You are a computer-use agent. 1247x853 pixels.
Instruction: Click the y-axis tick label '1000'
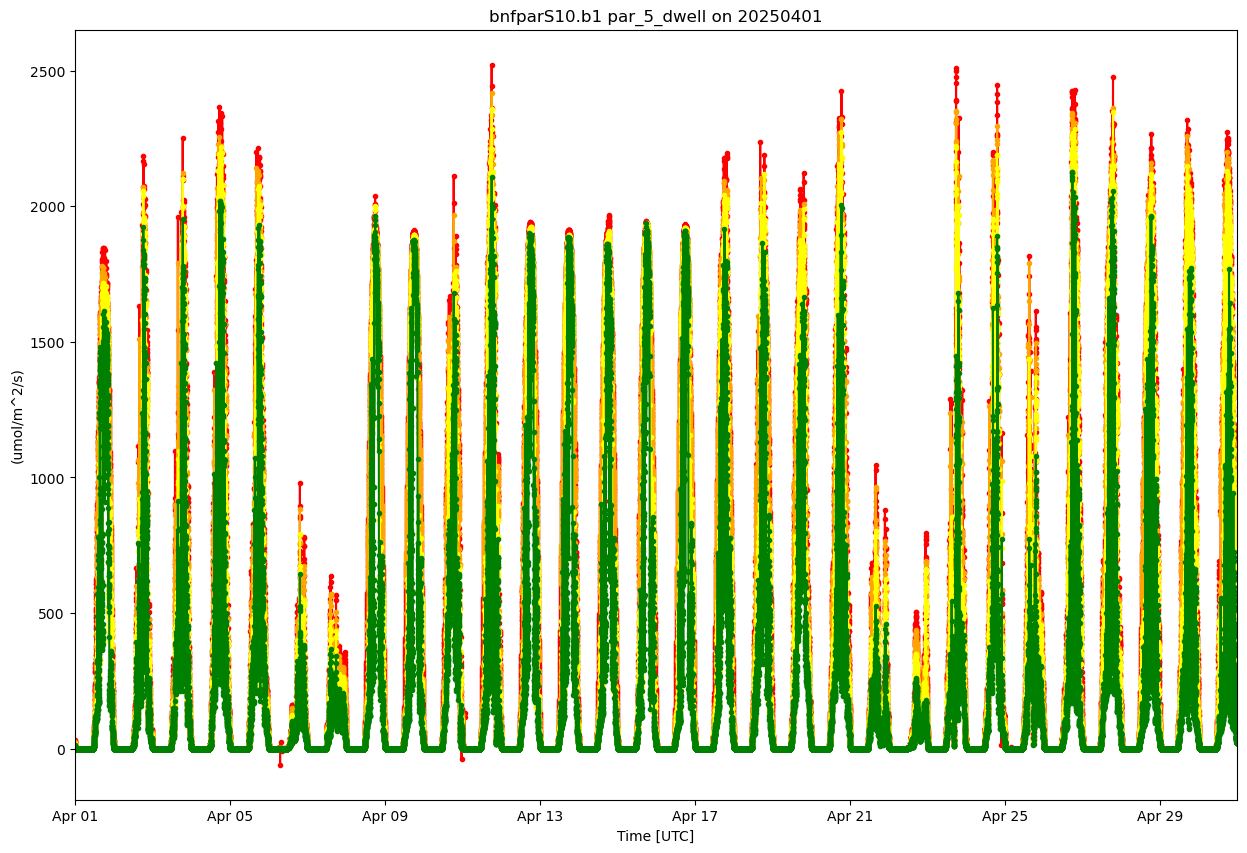click(49, 478)
